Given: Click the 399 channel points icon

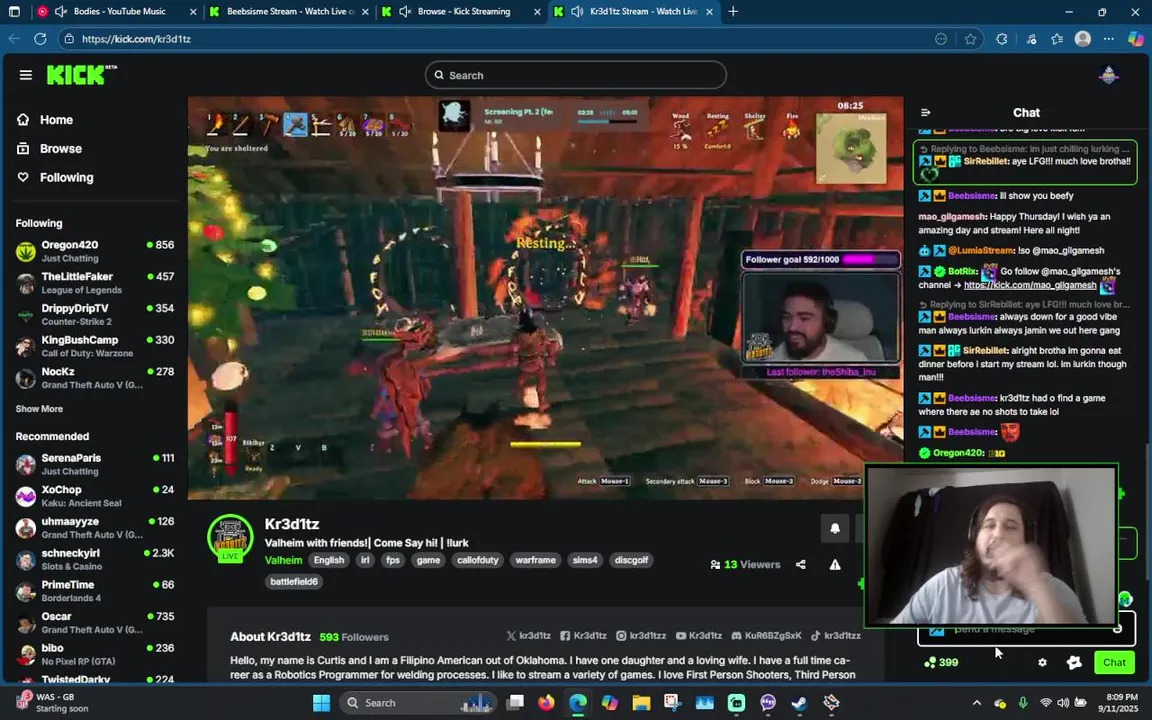Looking at the screenshot, I should [x=941, y=662].
